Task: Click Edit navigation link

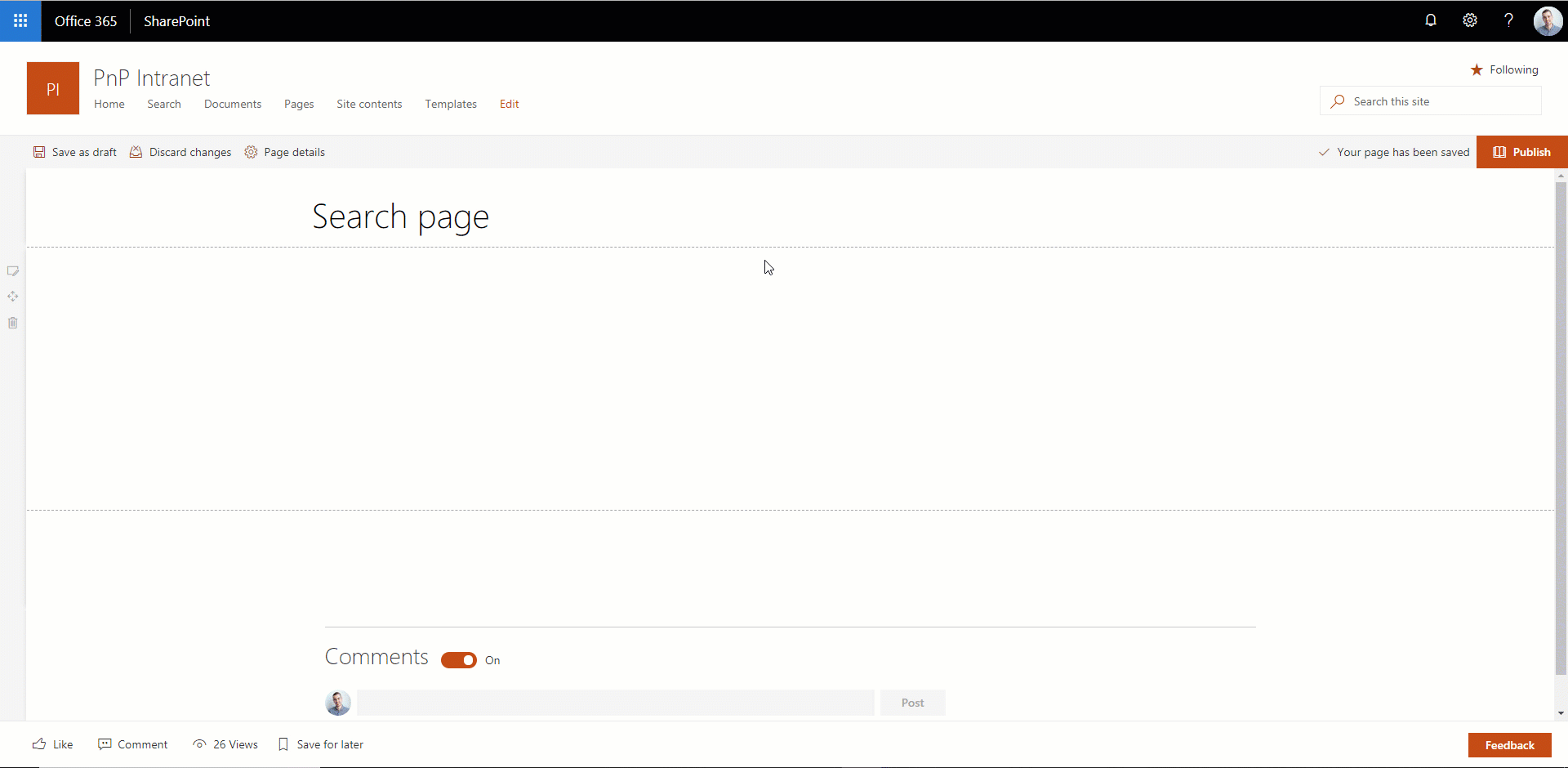Action: (x=510, y=104)
